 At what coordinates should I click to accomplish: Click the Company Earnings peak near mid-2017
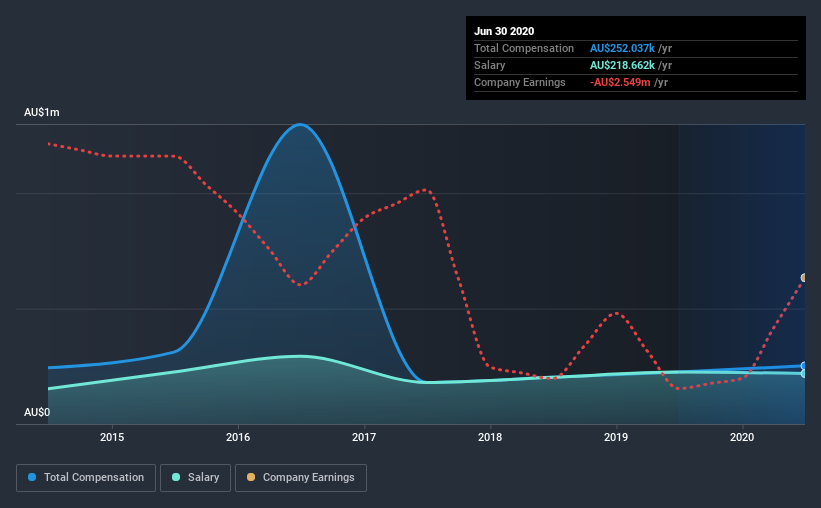[426, 190]
